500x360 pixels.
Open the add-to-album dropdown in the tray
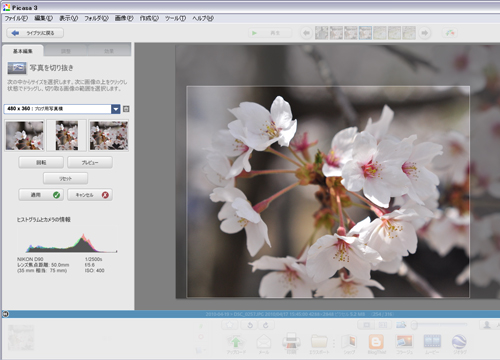coord(201,350)
